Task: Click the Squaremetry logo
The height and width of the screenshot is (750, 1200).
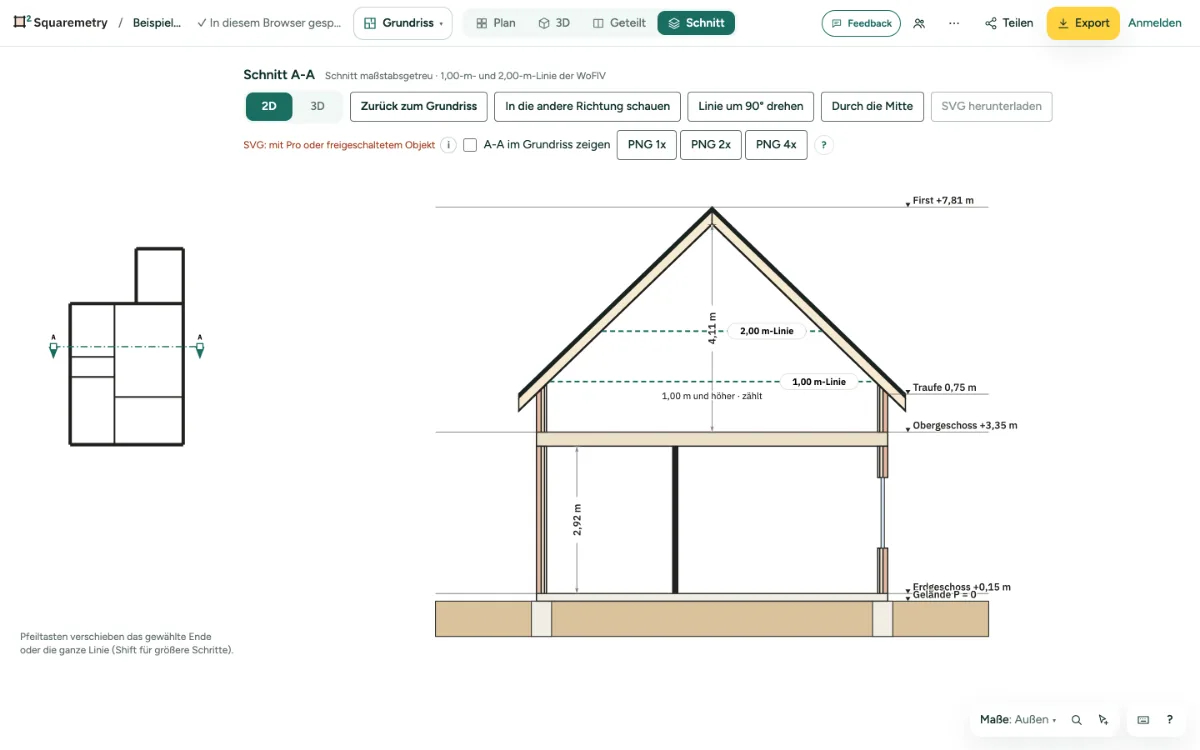Action: (60, 23)
